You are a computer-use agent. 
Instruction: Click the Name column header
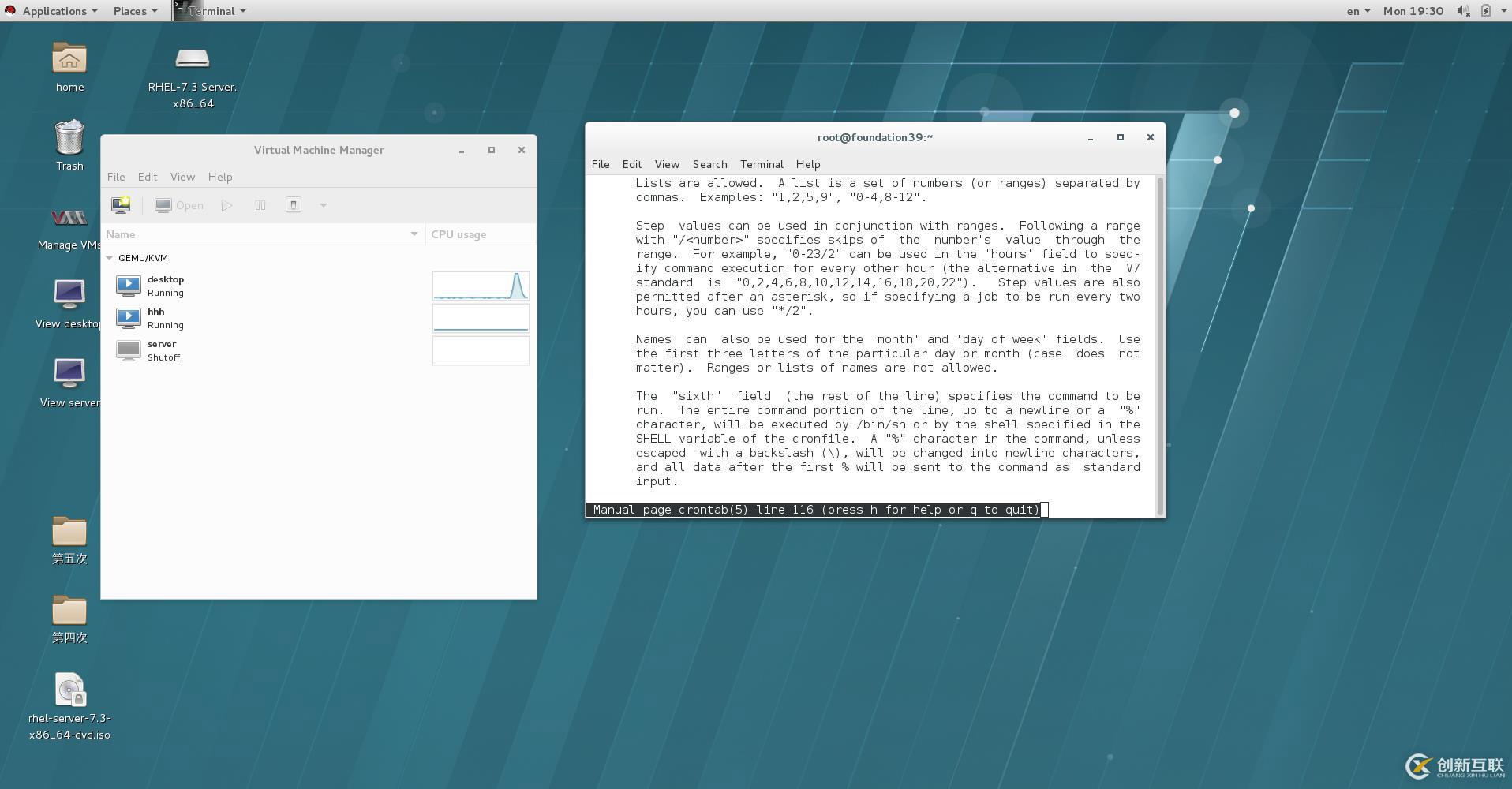coord(263,234)
